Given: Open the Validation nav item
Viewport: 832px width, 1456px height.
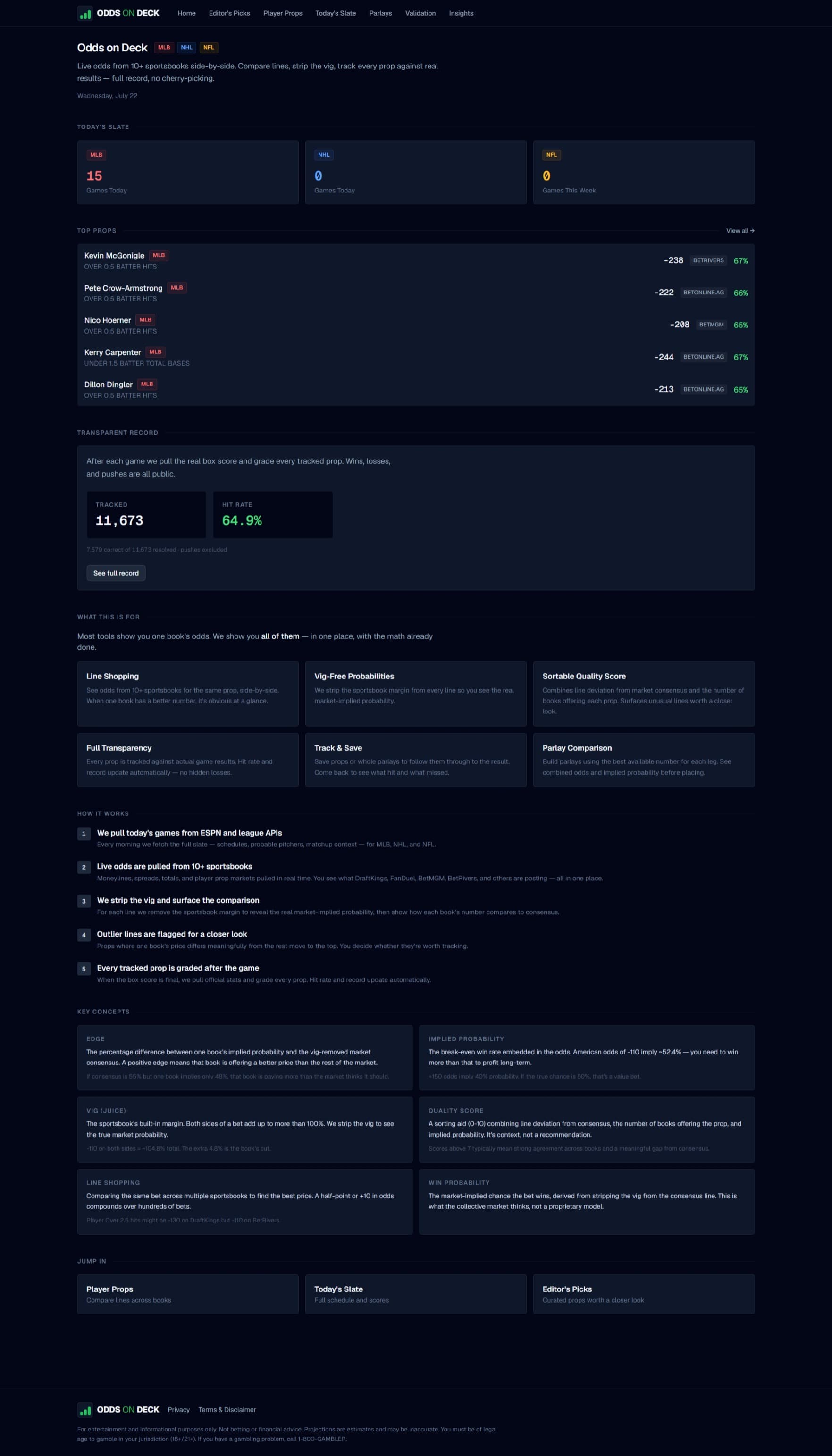Looking at the screenshot, I should coord(420,13).
